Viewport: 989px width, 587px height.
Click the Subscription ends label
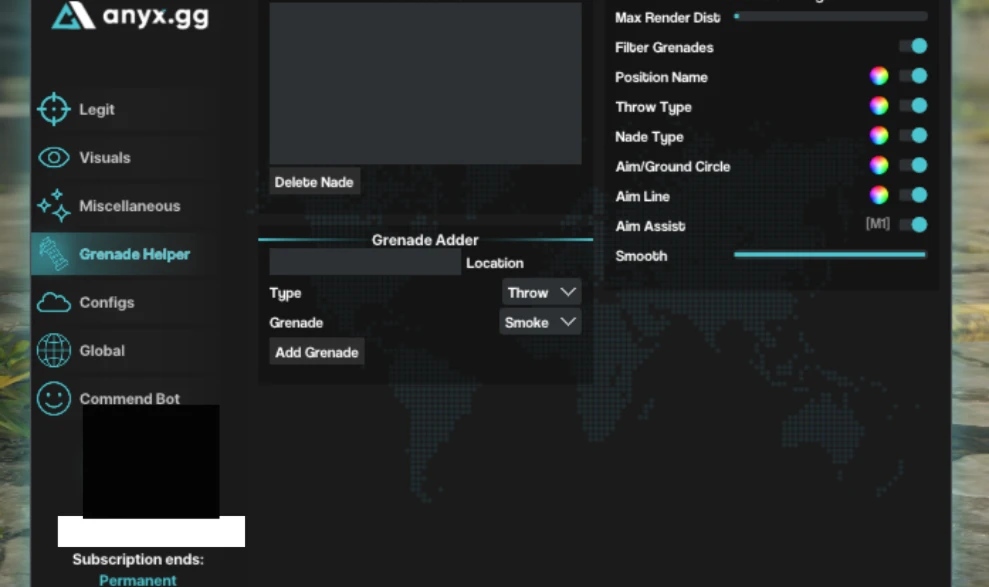(138, 559)
